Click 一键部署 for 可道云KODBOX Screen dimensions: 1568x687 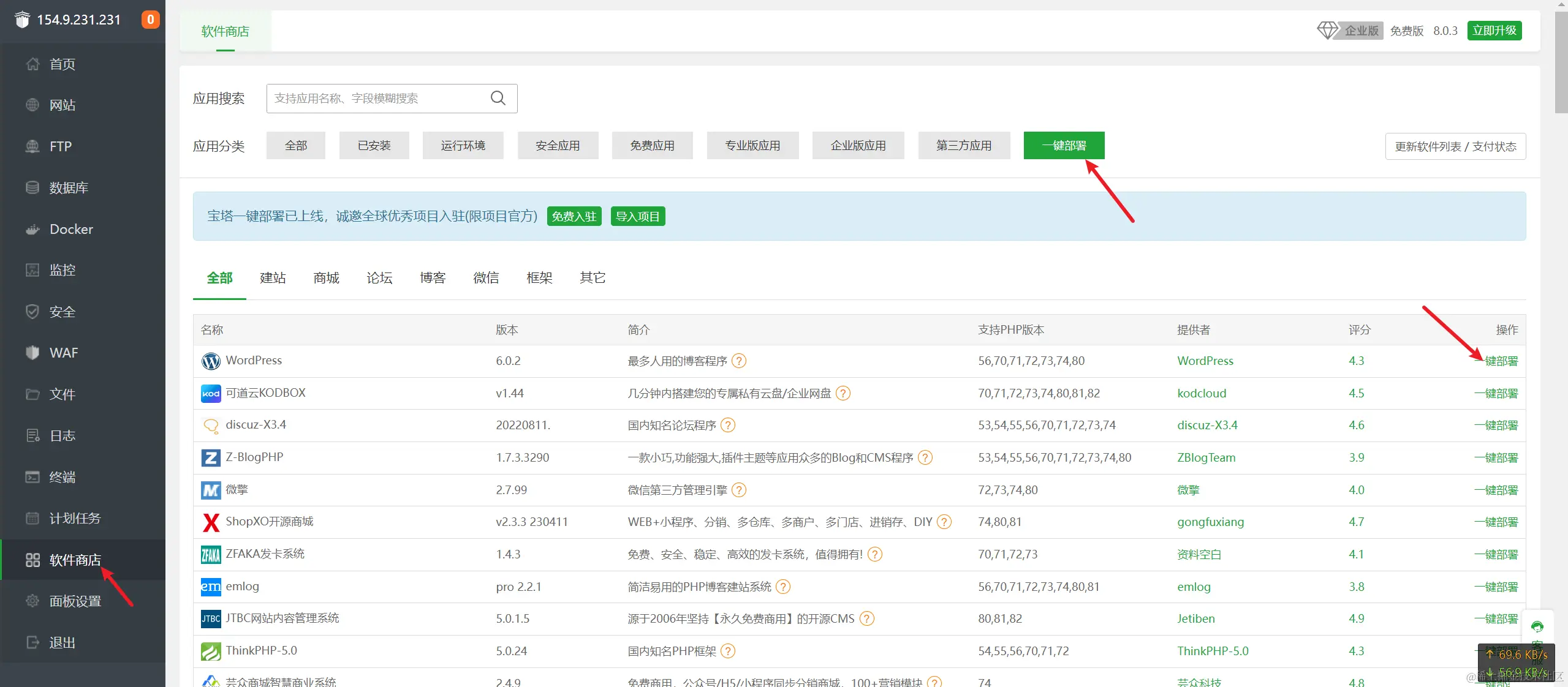(x=1496, y=393)
